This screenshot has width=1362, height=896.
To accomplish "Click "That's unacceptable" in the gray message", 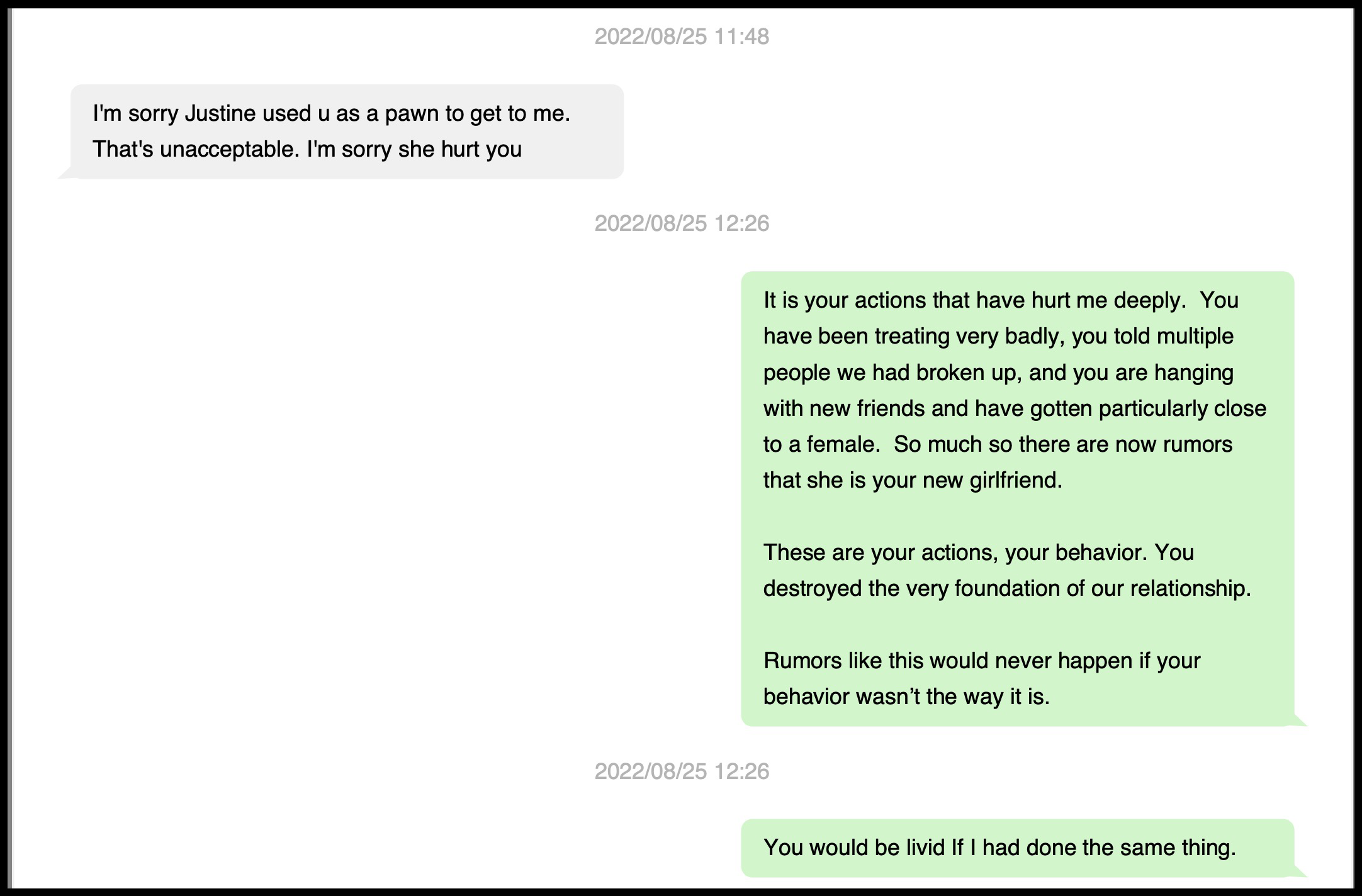I will click(x=195, y=150).
